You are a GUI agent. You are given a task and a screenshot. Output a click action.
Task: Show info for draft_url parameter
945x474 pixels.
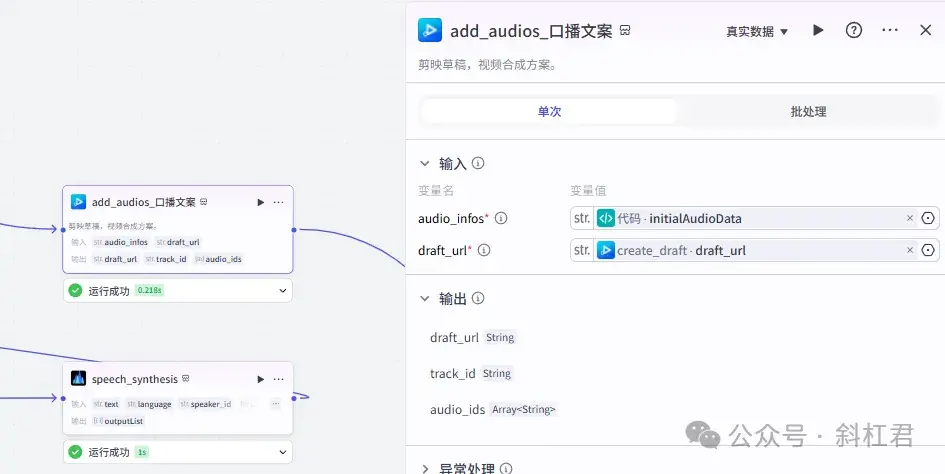point(483,250)
